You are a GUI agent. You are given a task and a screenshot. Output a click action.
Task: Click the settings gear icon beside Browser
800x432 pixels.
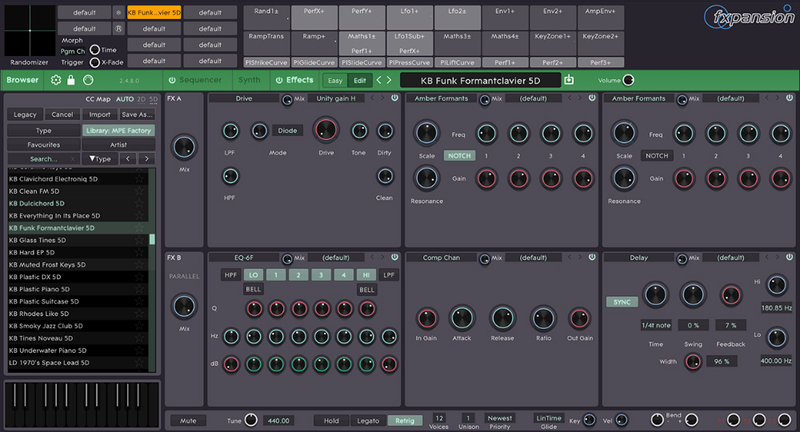click(55, 80)
